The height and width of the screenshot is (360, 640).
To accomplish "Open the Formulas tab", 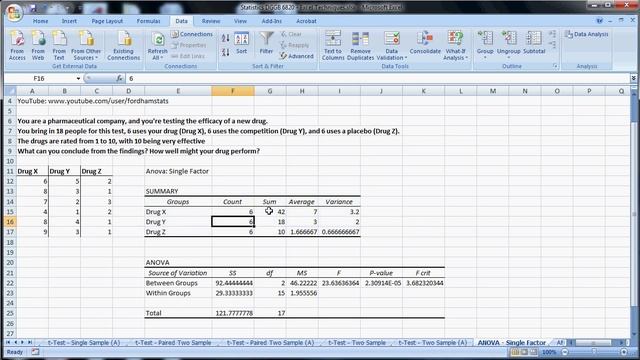I will (149, 21).
